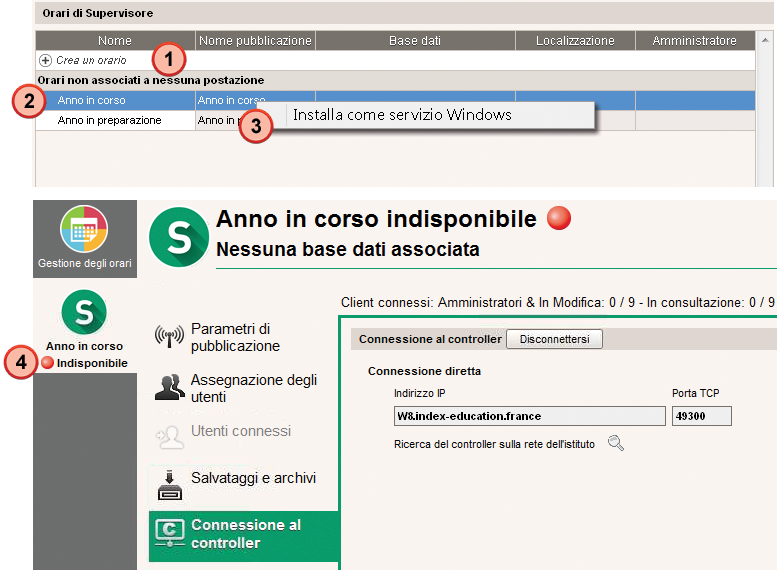Image resolution: width=778 pixels, height=572 pixels.
Task: Click the Porta TCP field
Action: pyautogui.click(x=702, y=416)
